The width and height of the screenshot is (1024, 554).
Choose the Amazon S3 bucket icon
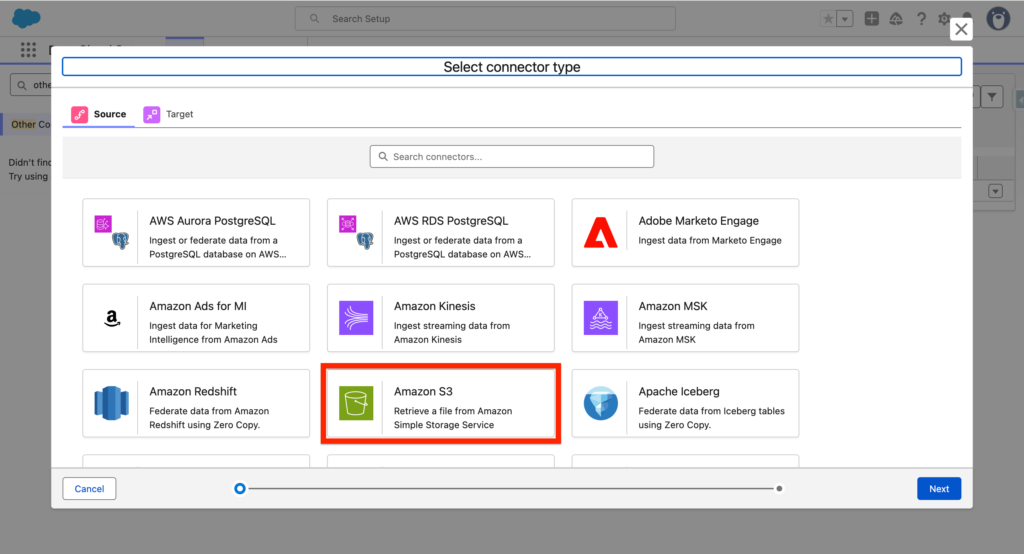point(356,403)
